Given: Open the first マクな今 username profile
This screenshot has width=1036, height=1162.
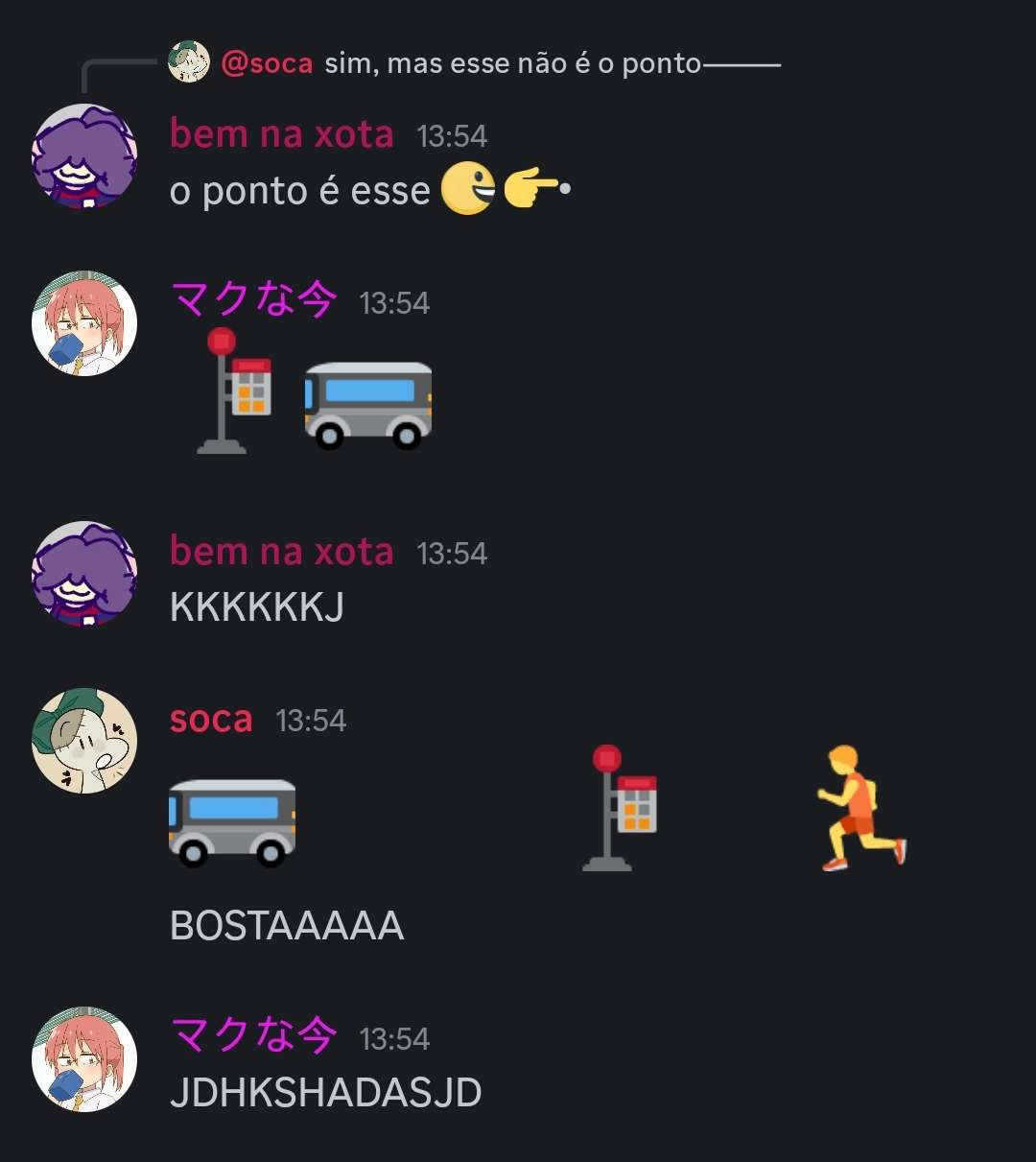Looking at the screenshot, I should click(254, 299).
